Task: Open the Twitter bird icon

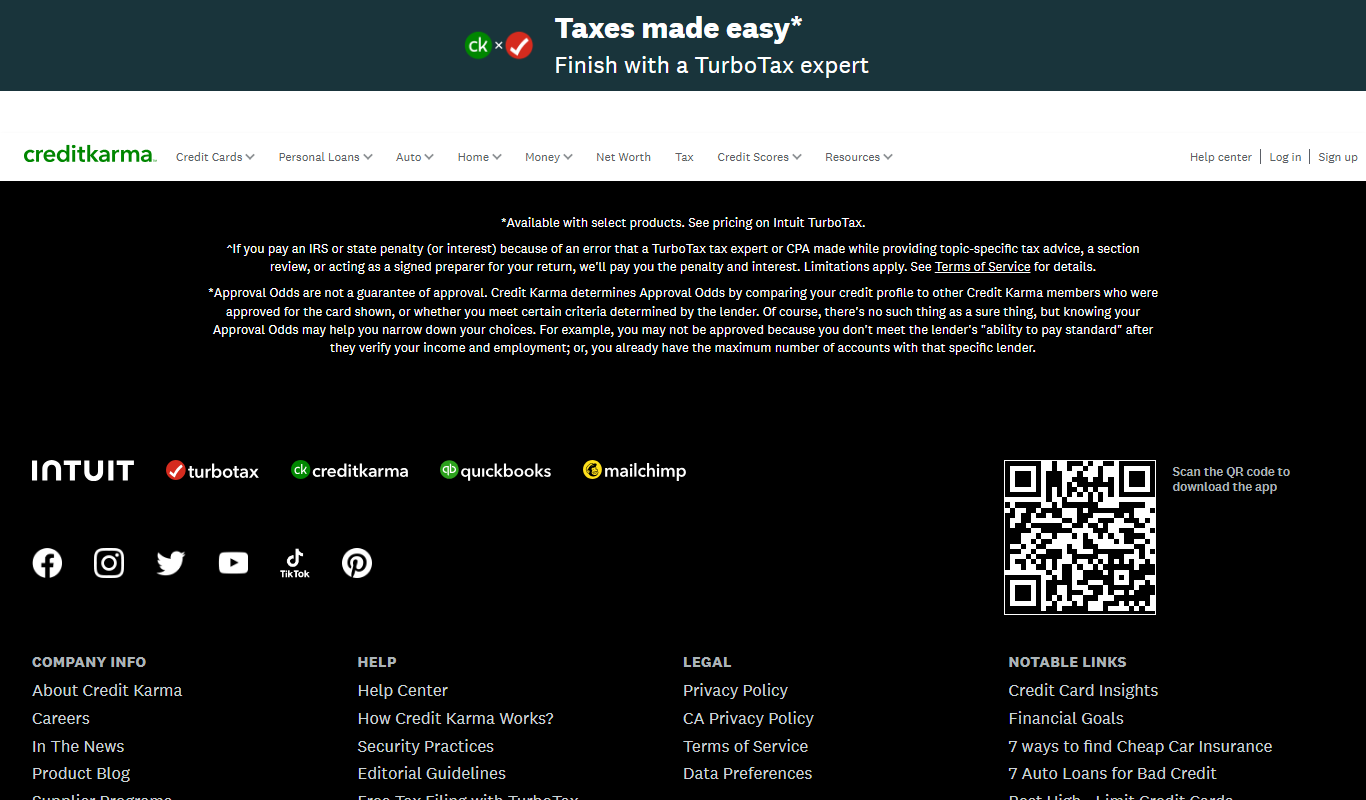Action: (171, 563)
